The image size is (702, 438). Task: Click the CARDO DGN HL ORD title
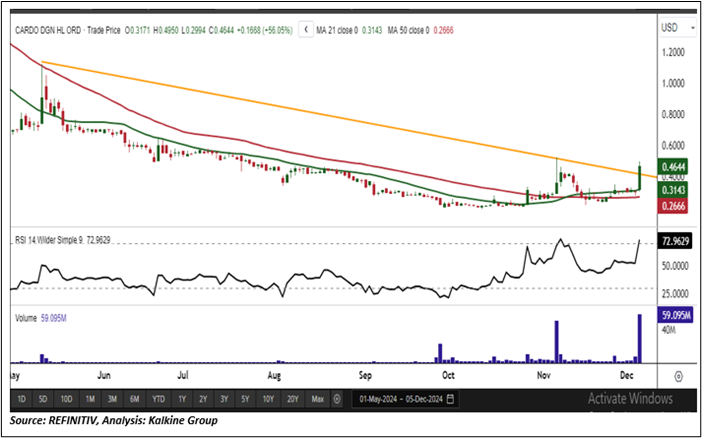click(48, 30)
